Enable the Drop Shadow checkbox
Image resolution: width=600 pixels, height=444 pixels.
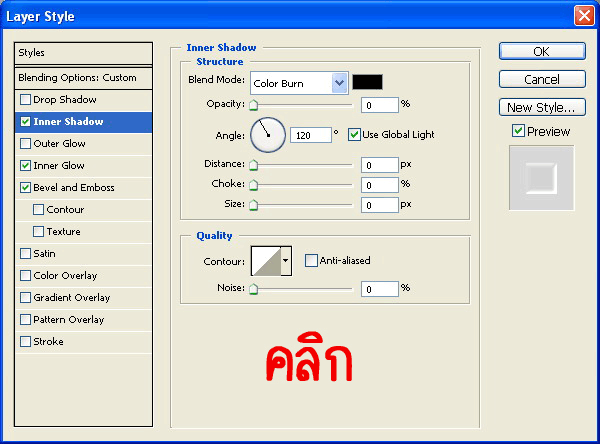(25, 100)
